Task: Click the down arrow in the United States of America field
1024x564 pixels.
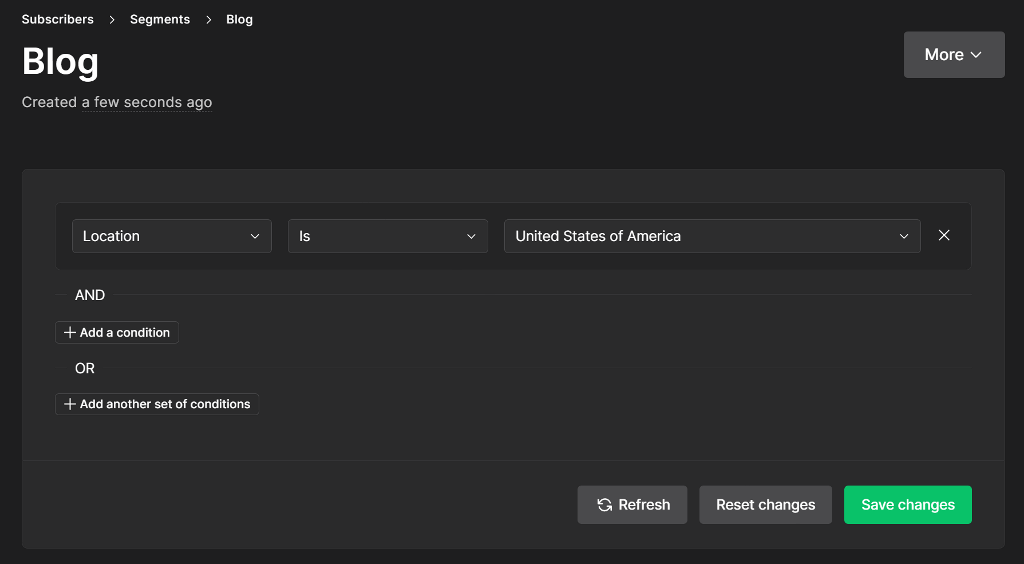Action: pyautogui.click(x=904, y=237)
